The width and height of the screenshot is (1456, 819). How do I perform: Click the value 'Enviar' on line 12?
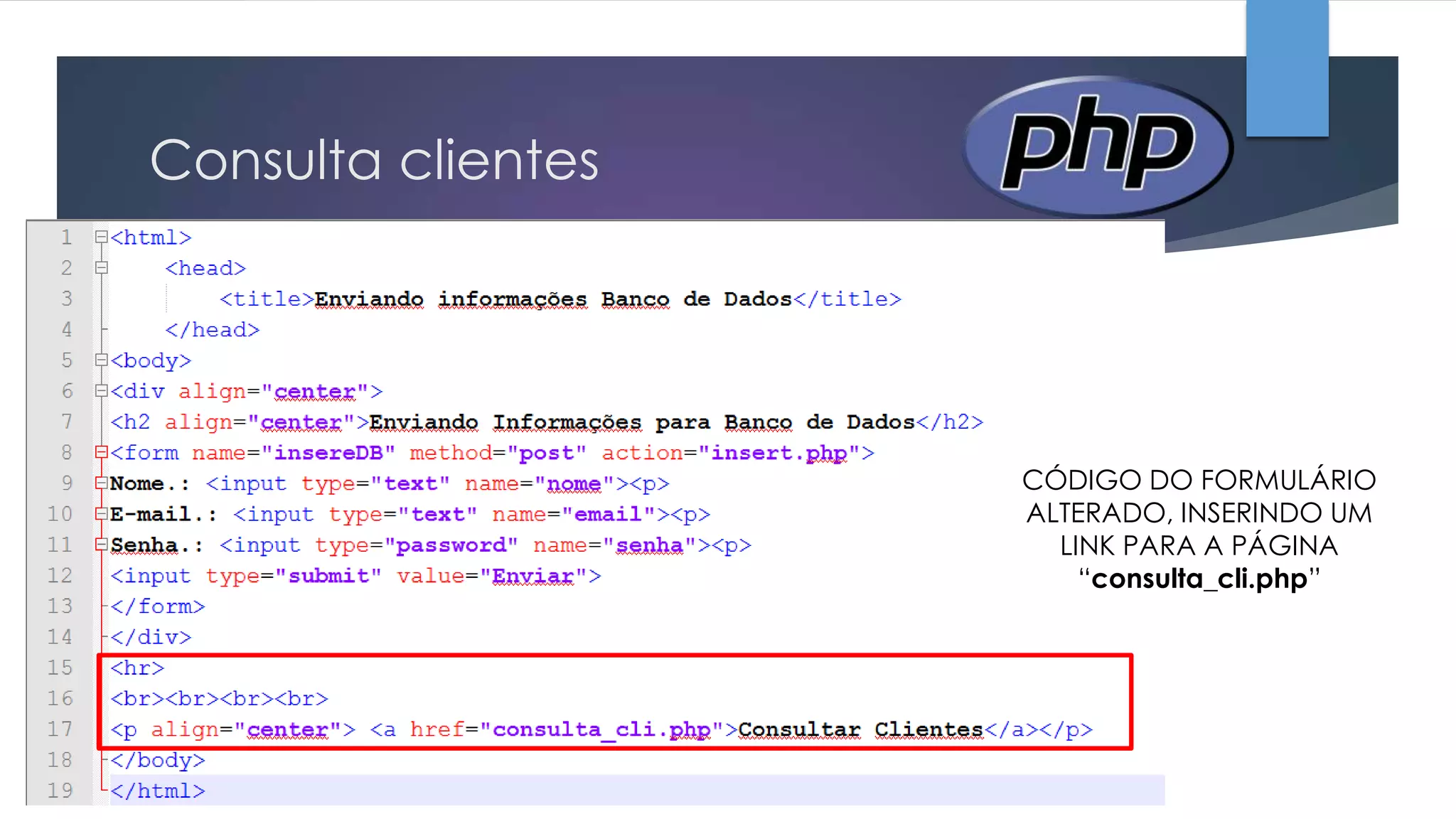[533, 576]
